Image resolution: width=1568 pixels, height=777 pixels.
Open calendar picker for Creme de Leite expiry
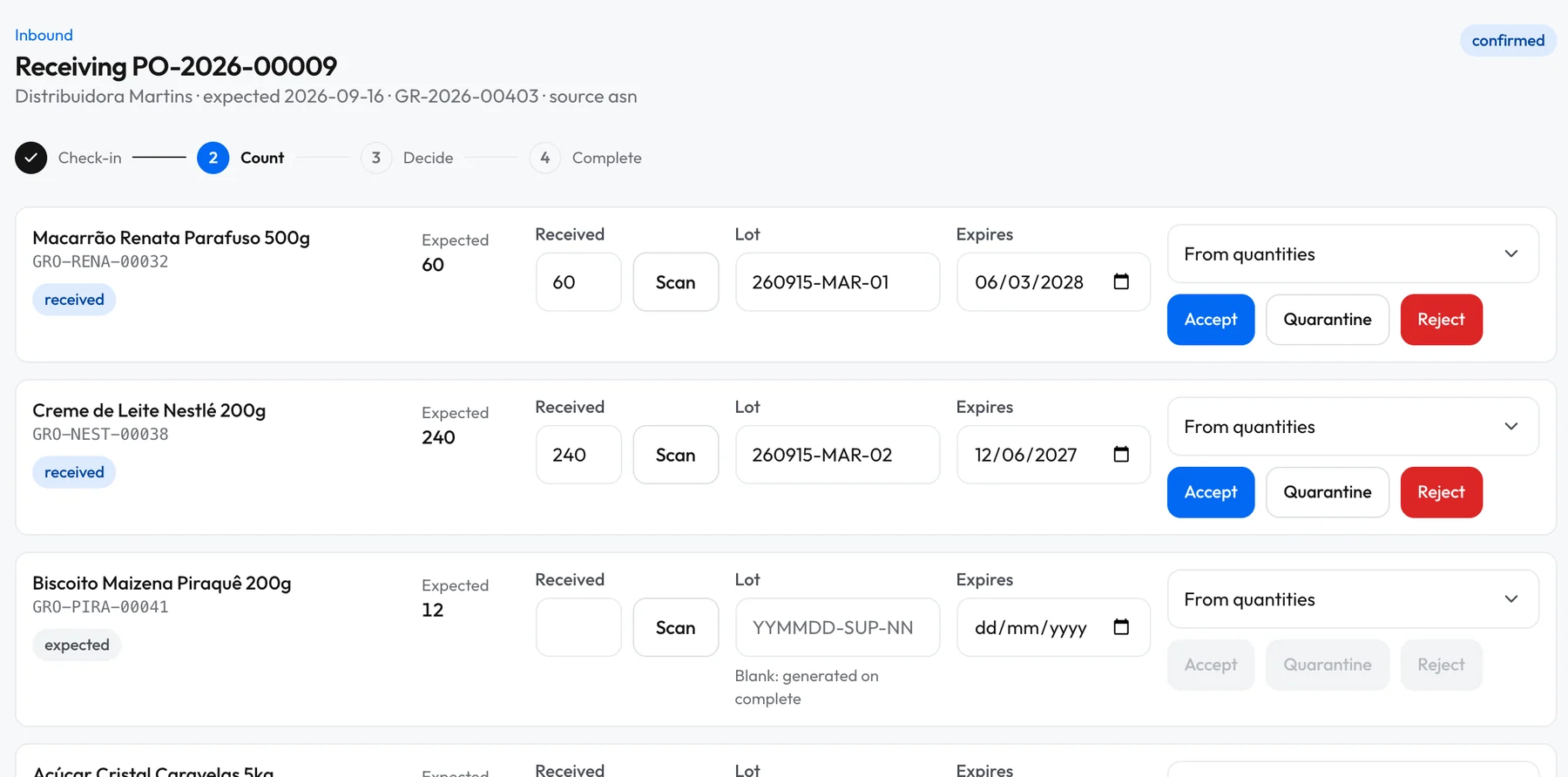[1121, 454]
